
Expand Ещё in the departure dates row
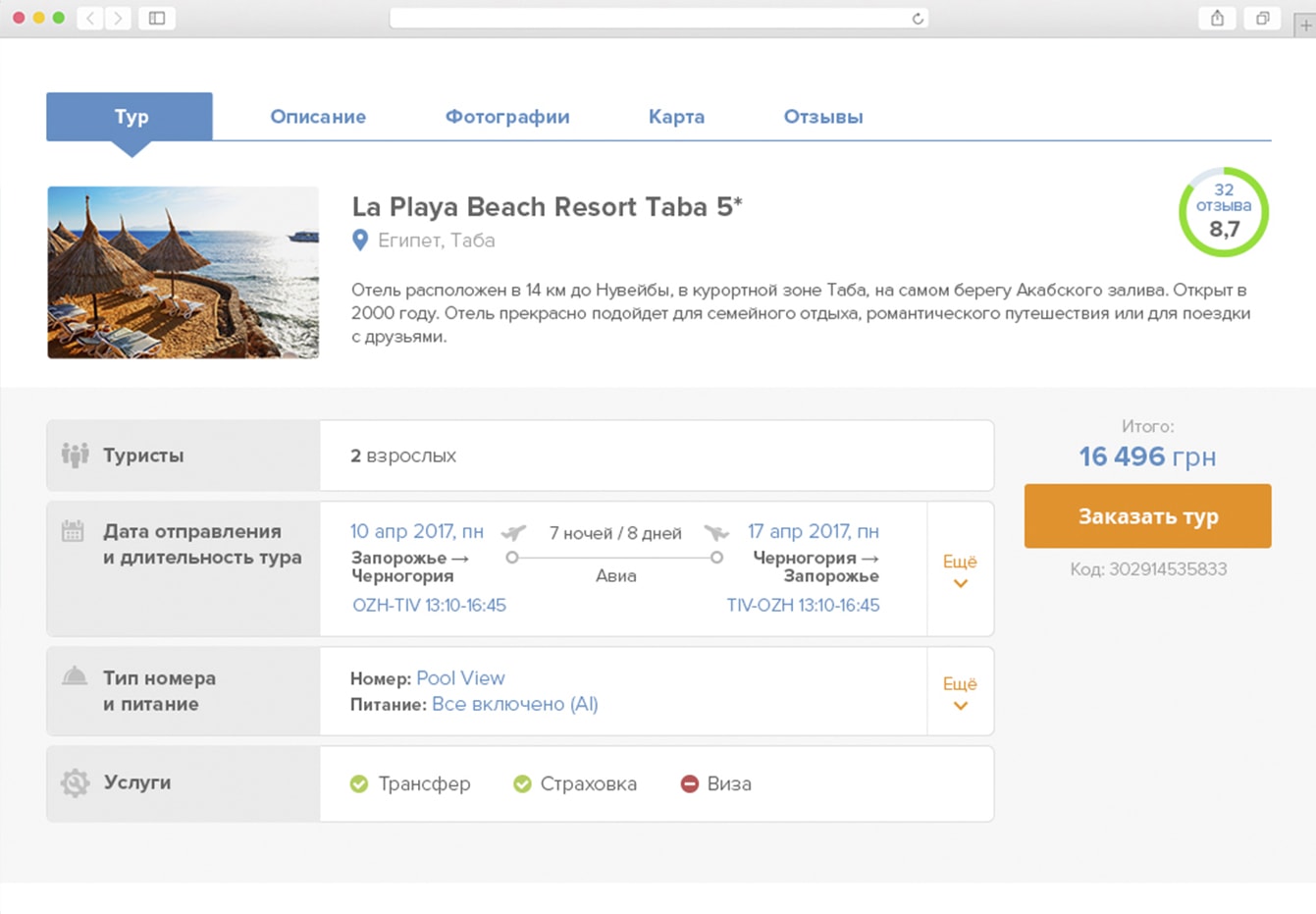click(960, 569)
